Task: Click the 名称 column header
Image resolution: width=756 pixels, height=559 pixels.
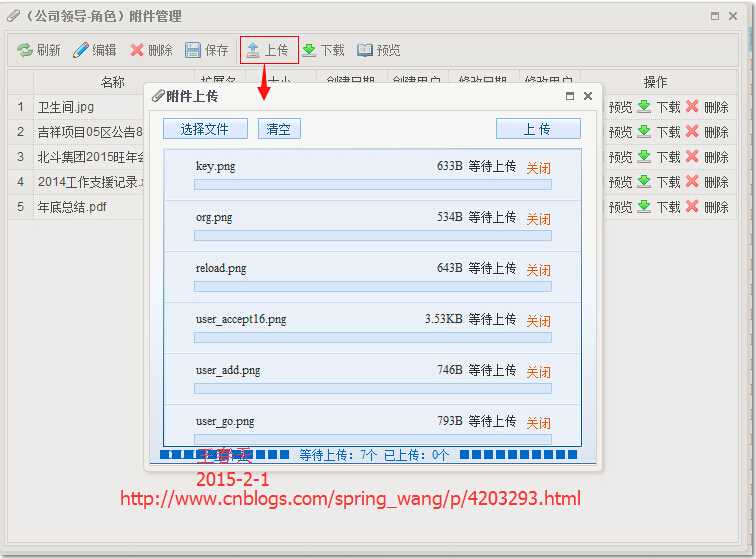Action: click(113, 82)
